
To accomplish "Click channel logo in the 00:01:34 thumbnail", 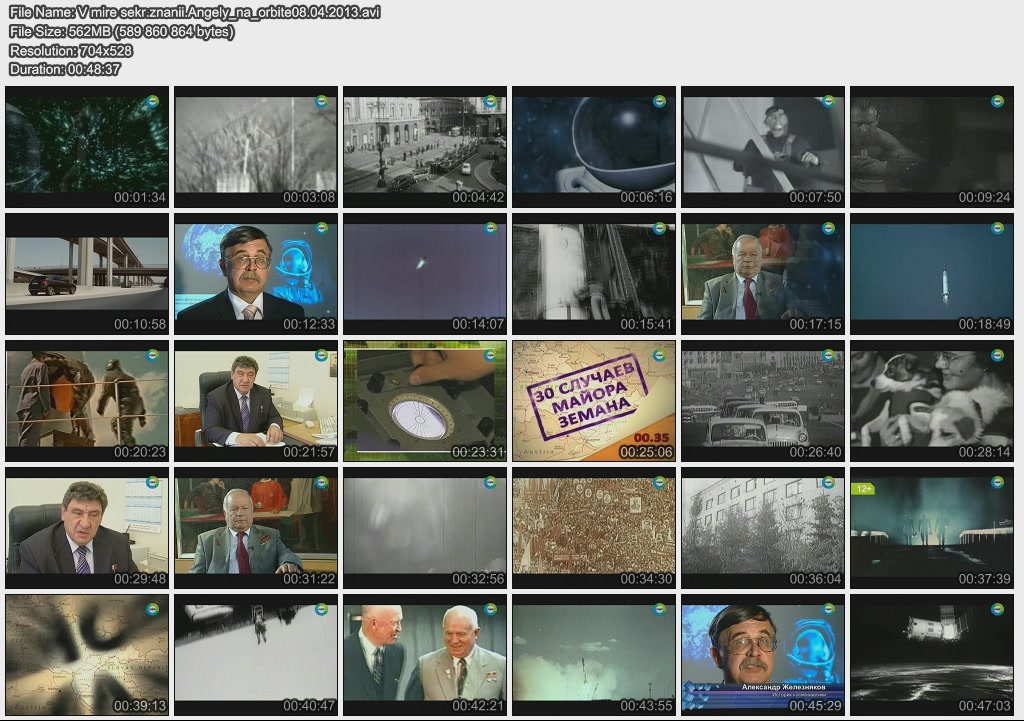I will pyautogui.click(x=152, y=101).
